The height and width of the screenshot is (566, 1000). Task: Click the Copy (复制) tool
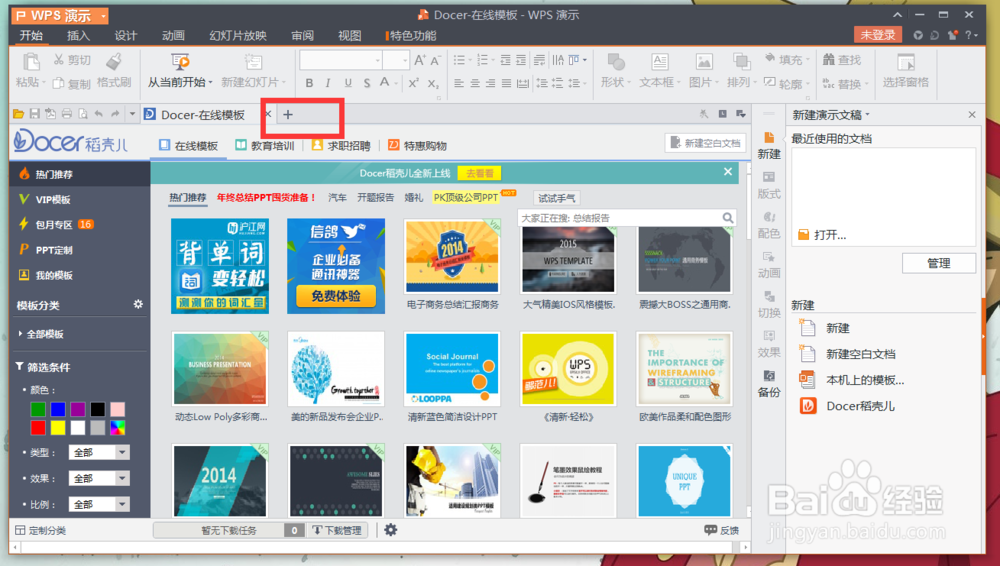click(72, 83)
